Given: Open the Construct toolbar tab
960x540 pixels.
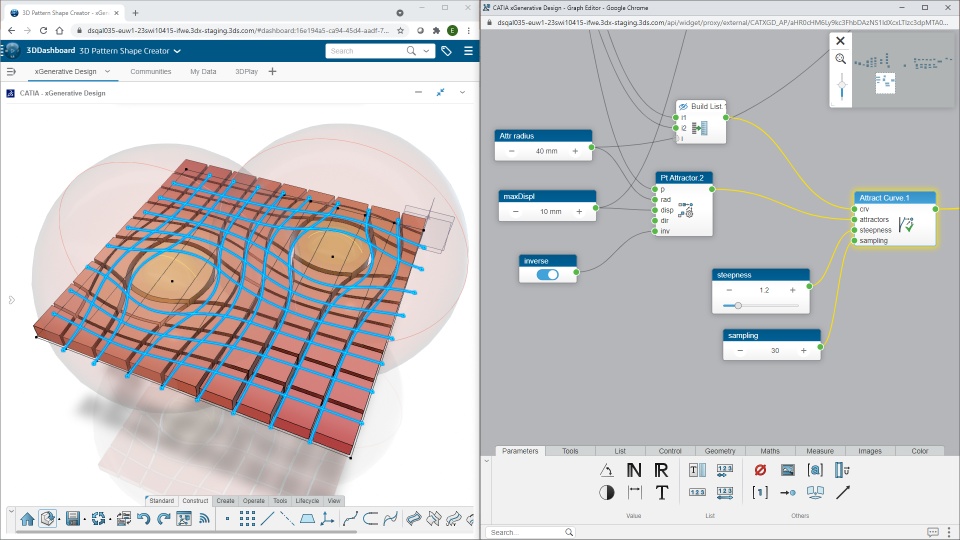Looking at the screenshot, I should coord(195,501).
